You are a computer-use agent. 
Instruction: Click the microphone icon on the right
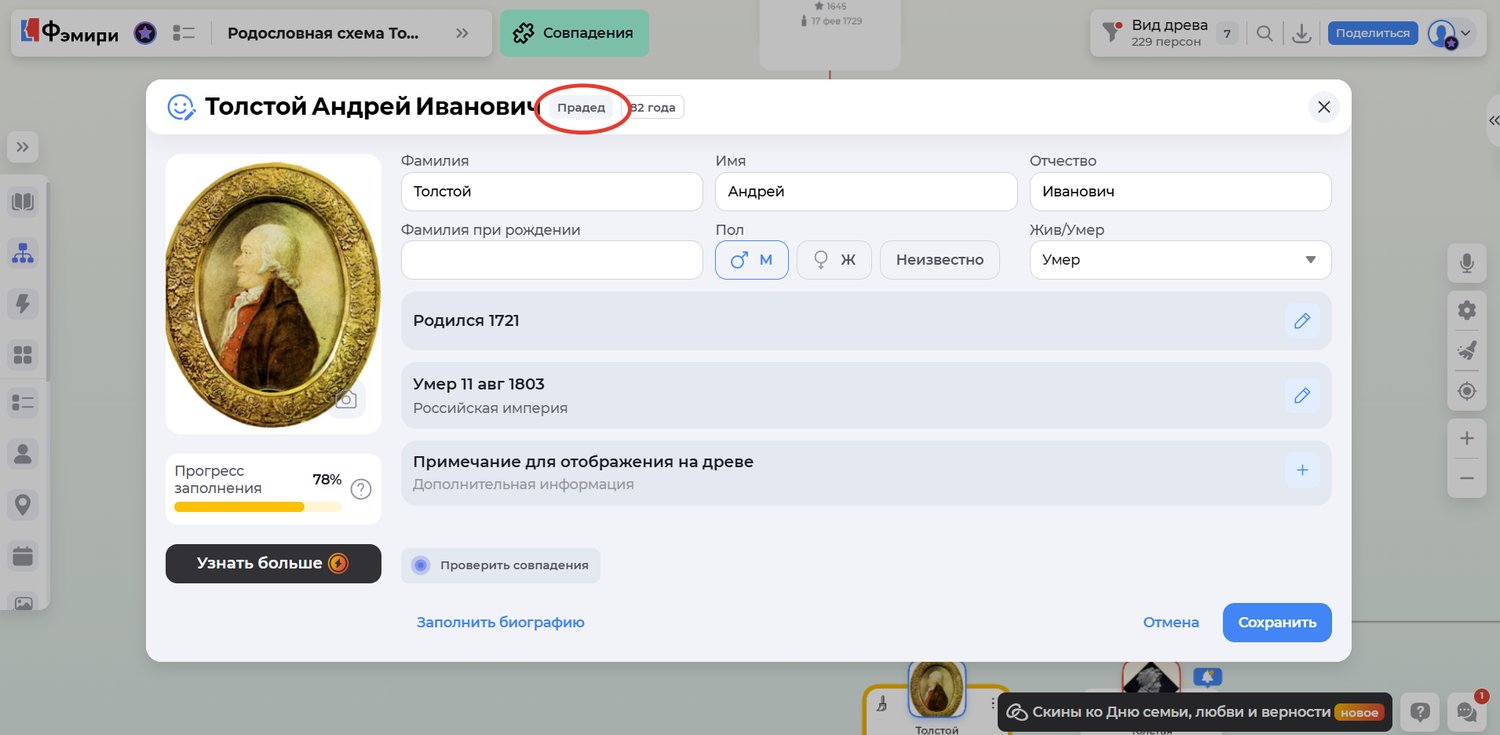(x=1467, y=263)
